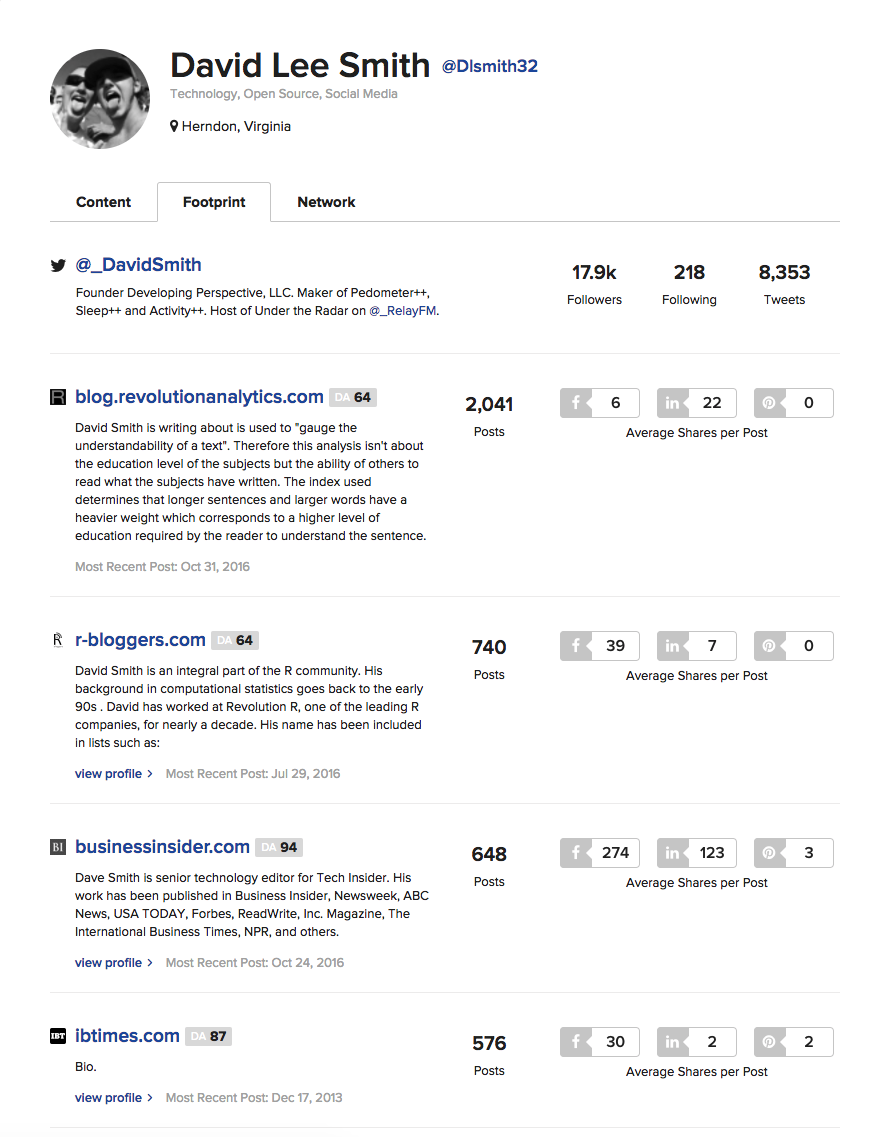This screenshot has height=1137, width=872.
Task: Switch to the Content tab
Action: (x=104, y=202)
